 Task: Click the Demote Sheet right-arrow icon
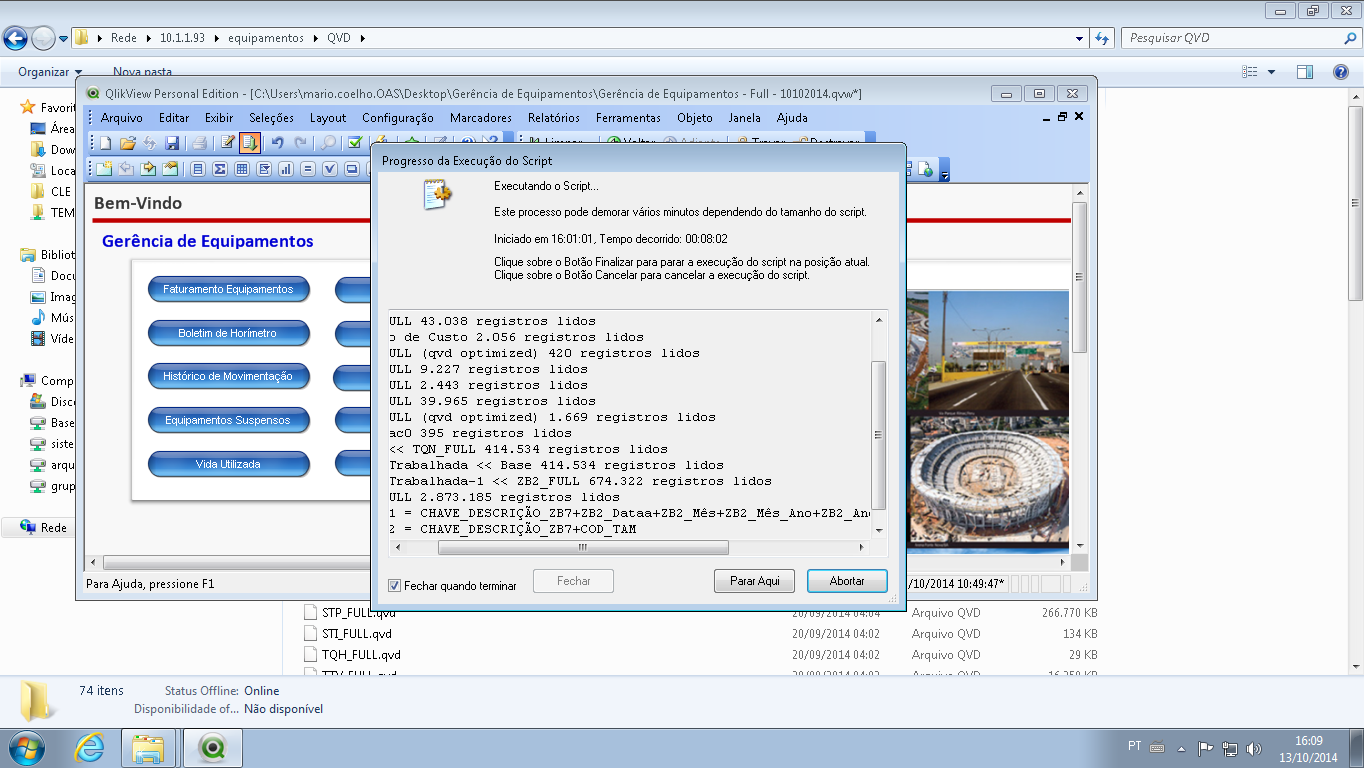pyautogui.click(x=148, y=168)
